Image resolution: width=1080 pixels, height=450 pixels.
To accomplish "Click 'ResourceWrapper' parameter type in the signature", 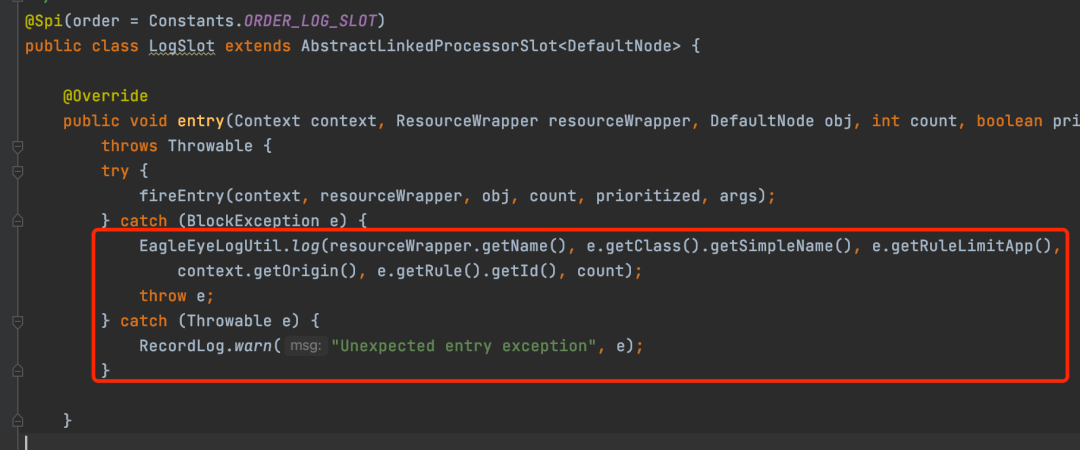I will 468,121.
